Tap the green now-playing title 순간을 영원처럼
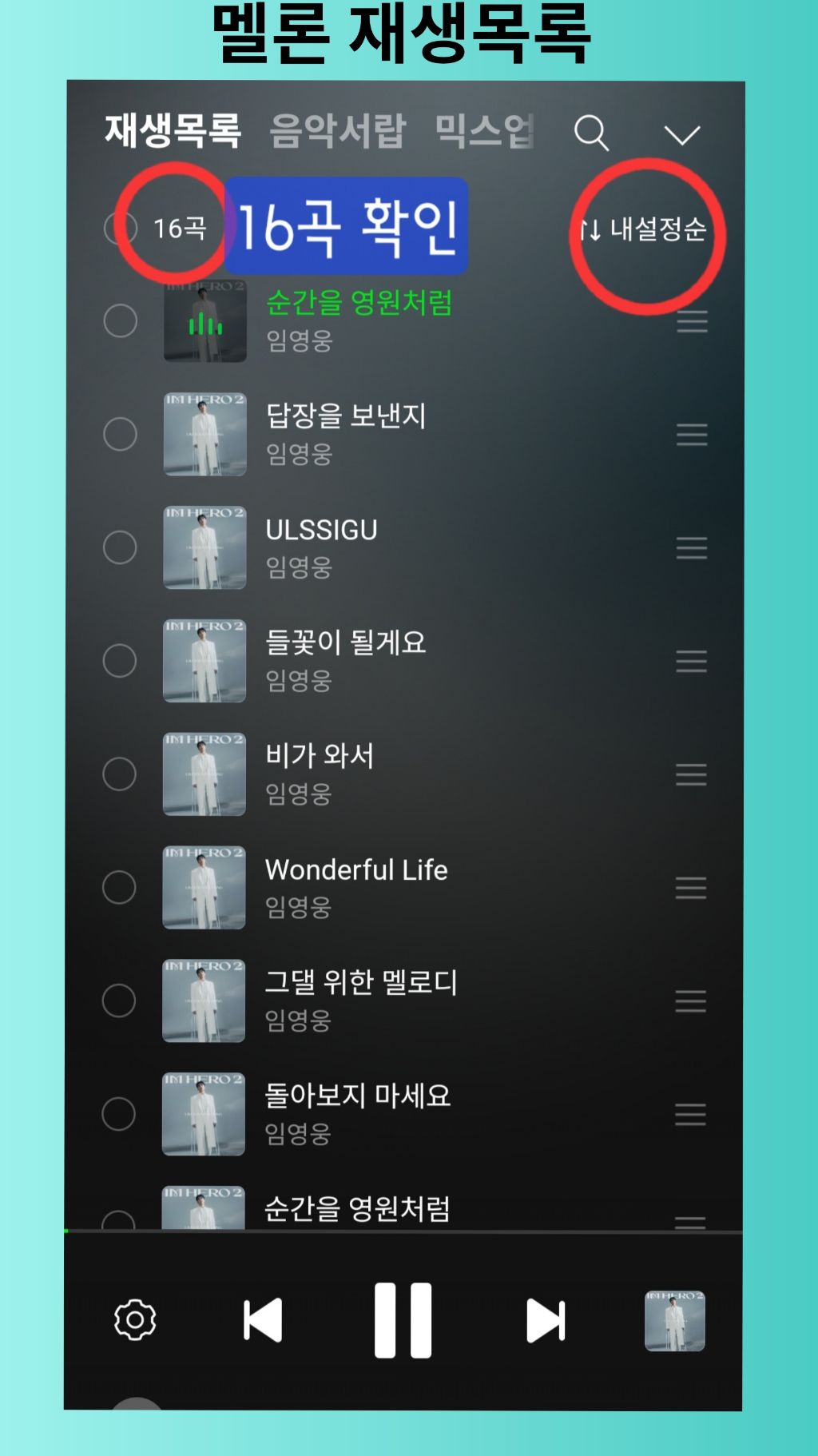 pos(359,303)
